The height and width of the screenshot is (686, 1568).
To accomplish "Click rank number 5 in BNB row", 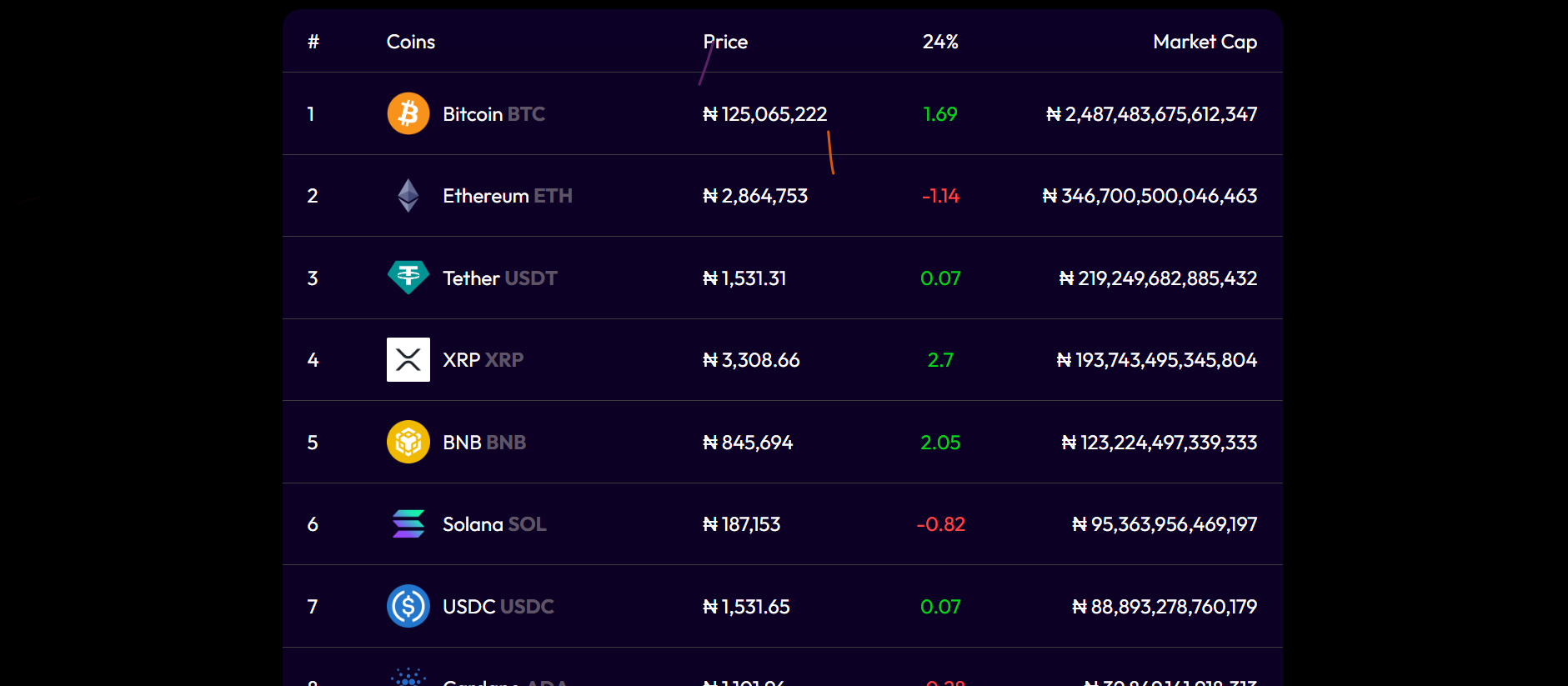I will pyautogui.click(x=313, y=443).
